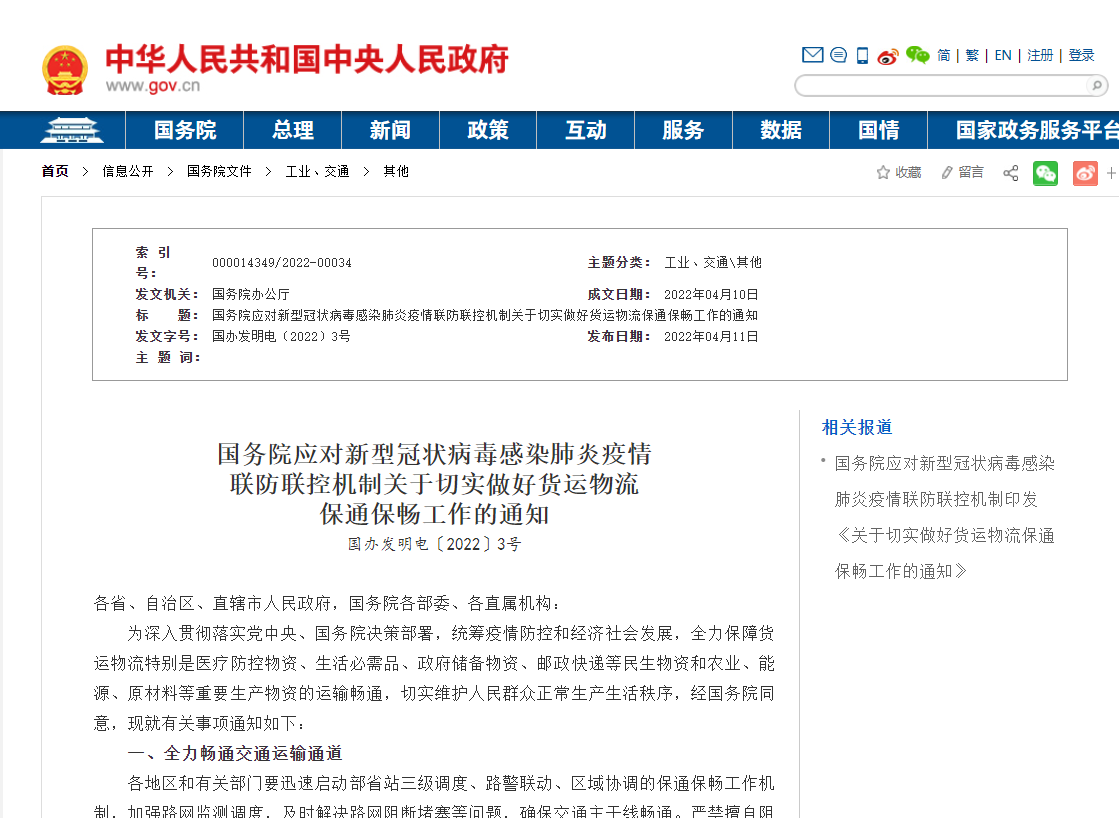Screen dimensions: 1119x818
Task: Open the email envelope icon
Action: 812,55
